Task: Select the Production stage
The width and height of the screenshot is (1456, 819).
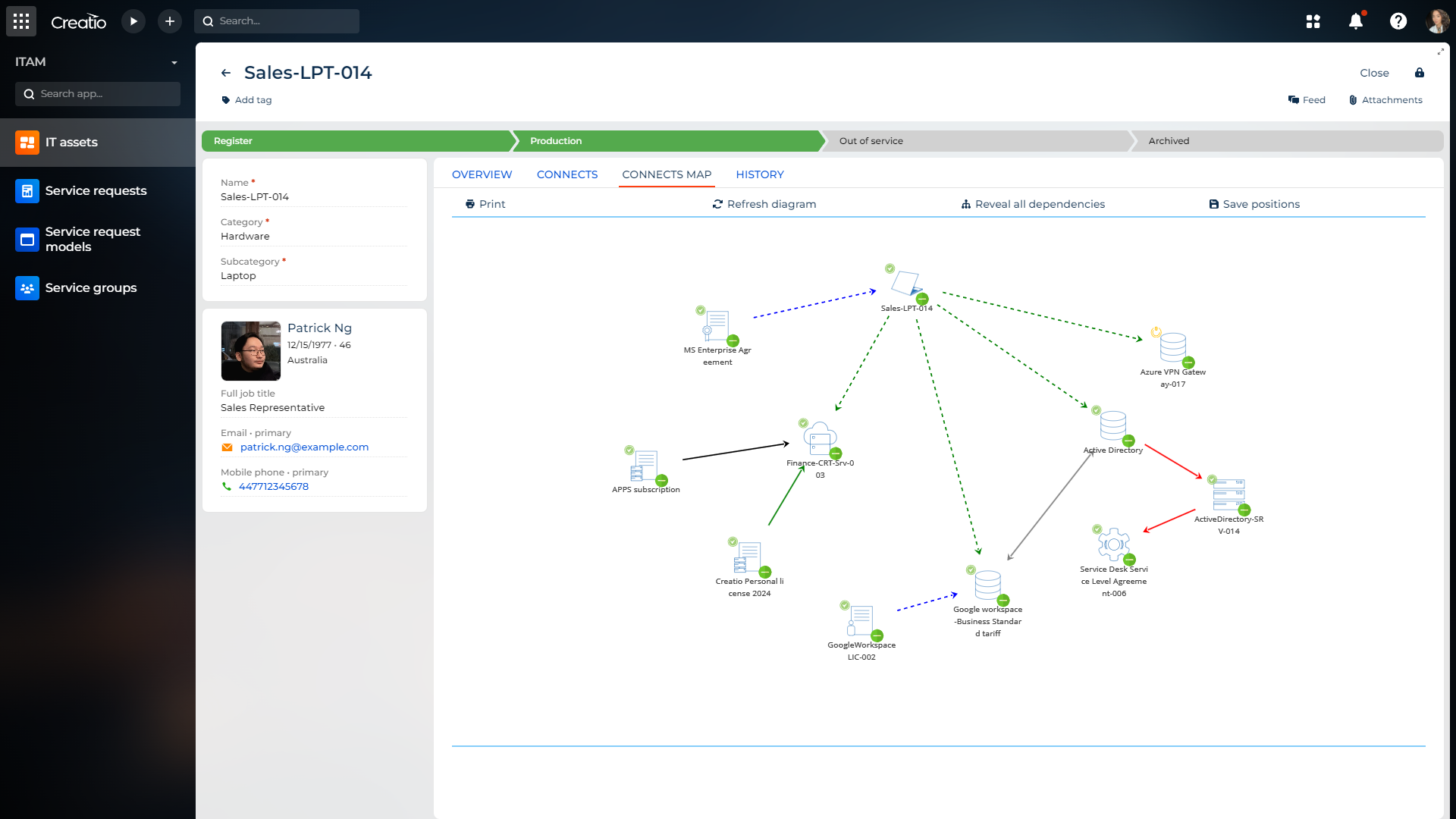Action: [667, 141]
